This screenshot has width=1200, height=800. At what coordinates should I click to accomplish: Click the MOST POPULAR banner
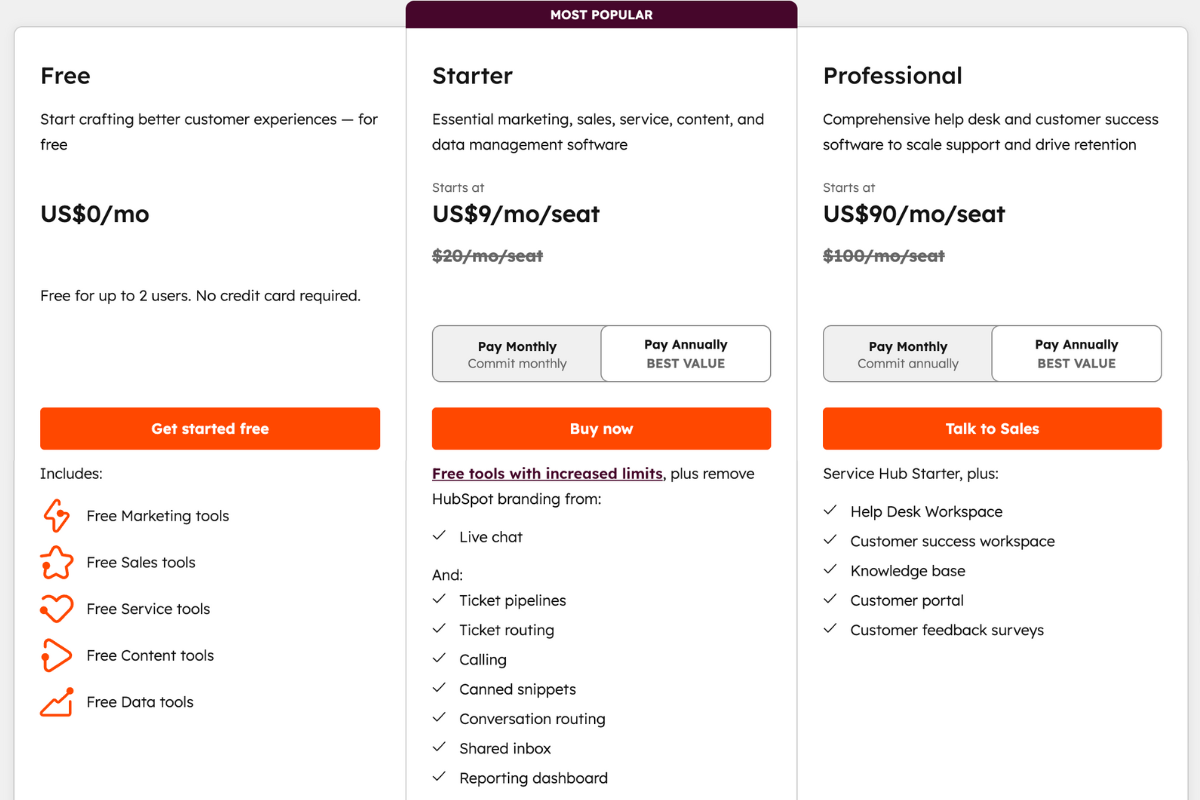(x=601, y=14)
